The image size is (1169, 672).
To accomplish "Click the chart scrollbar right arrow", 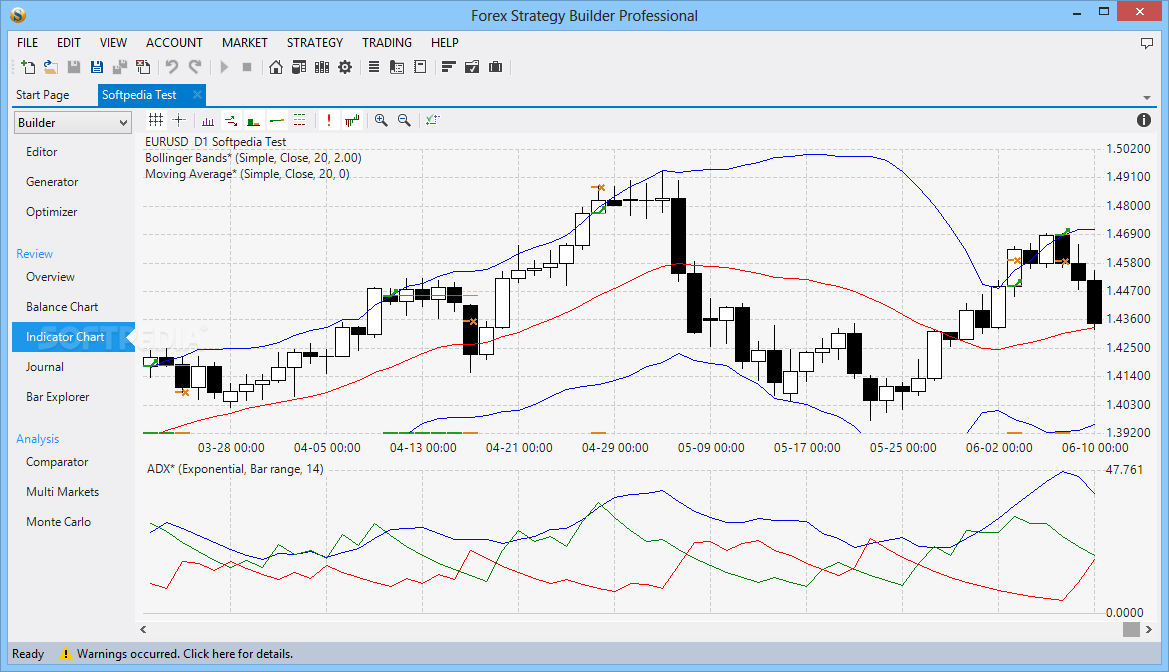I will pos(1149,629).
